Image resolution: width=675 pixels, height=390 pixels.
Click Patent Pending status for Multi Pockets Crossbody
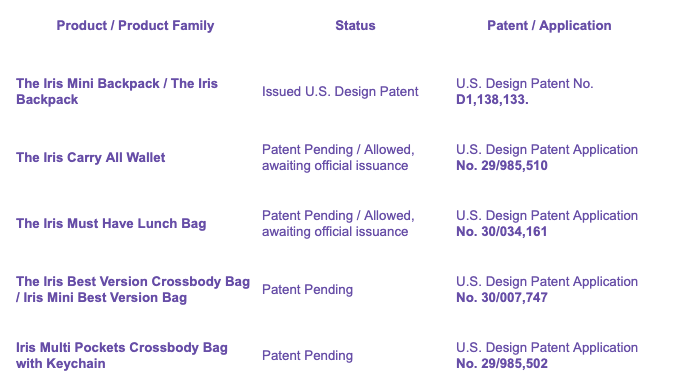coord(307,355)
